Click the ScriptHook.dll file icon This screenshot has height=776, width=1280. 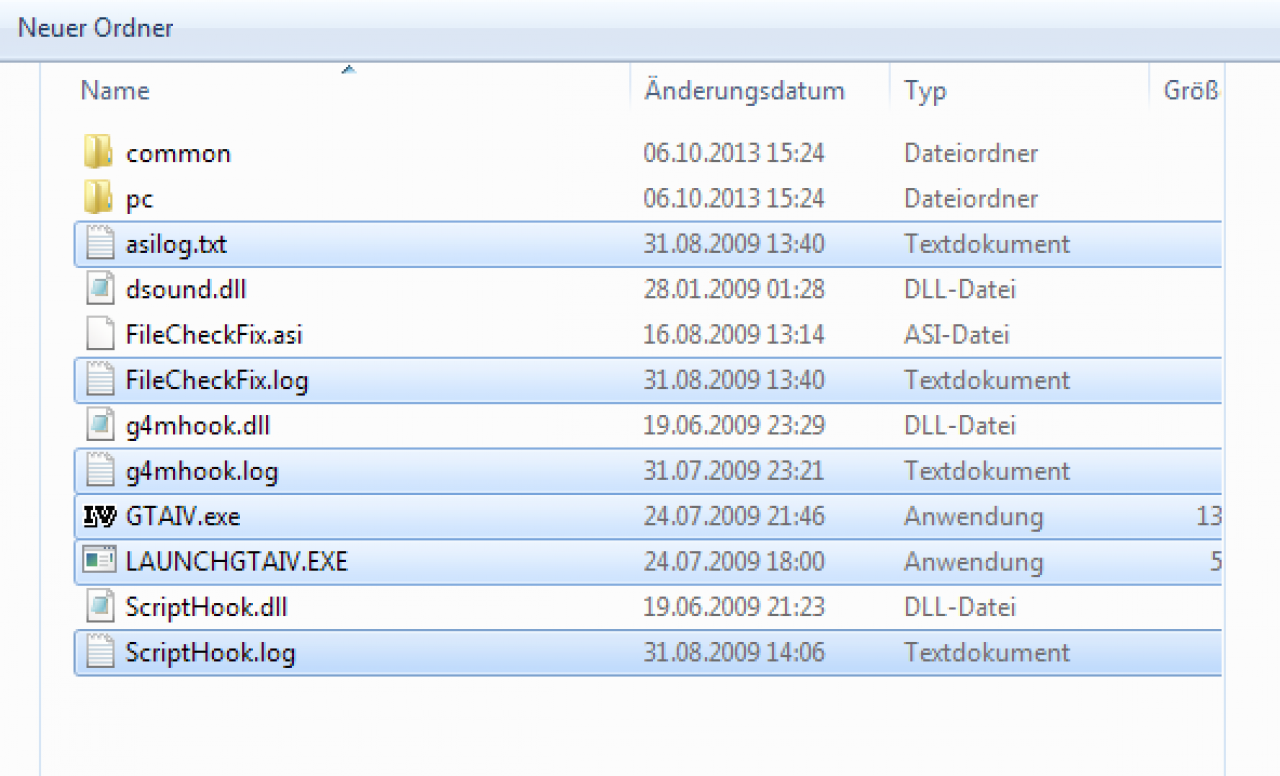coord(99,606)
